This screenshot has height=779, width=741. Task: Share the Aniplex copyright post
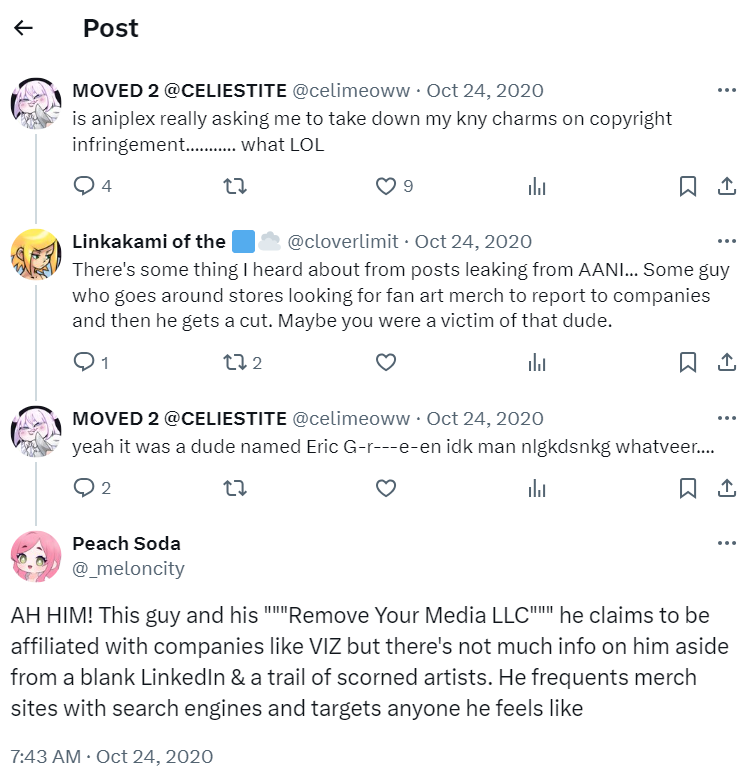click(726, 186)
